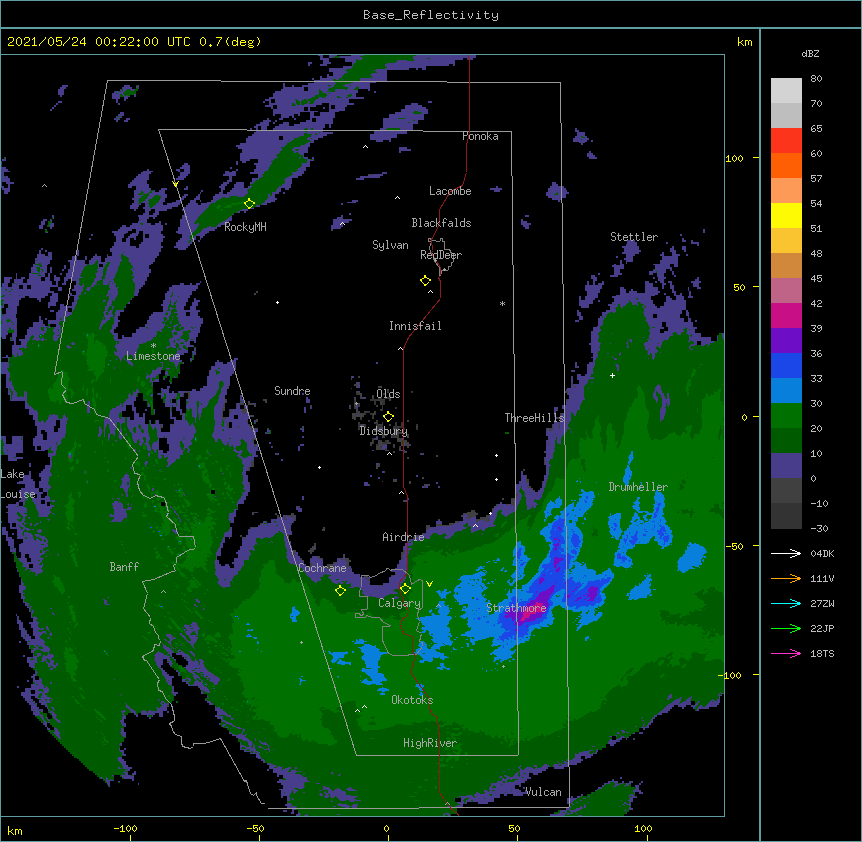The width and height of the screenshot is (862, 842).
Task: Click the Innisfail label on the map
Action: 415,326
